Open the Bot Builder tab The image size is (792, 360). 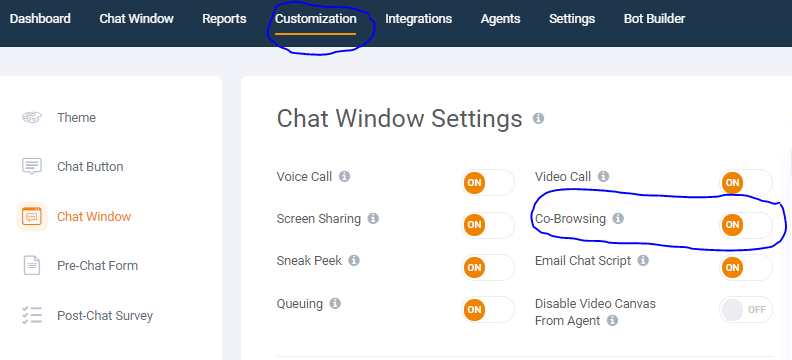coord(654,19)
